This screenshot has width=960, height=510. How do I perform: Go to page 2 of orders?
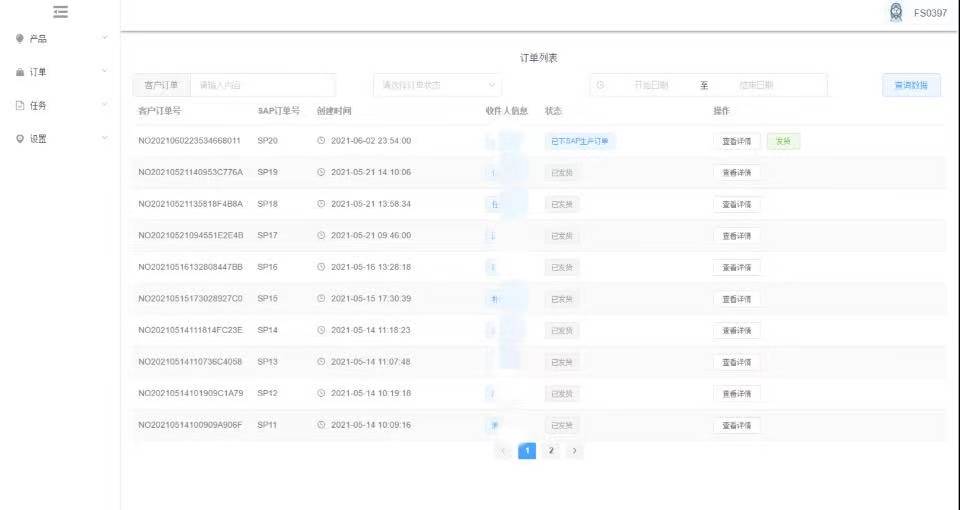[551, 451]
